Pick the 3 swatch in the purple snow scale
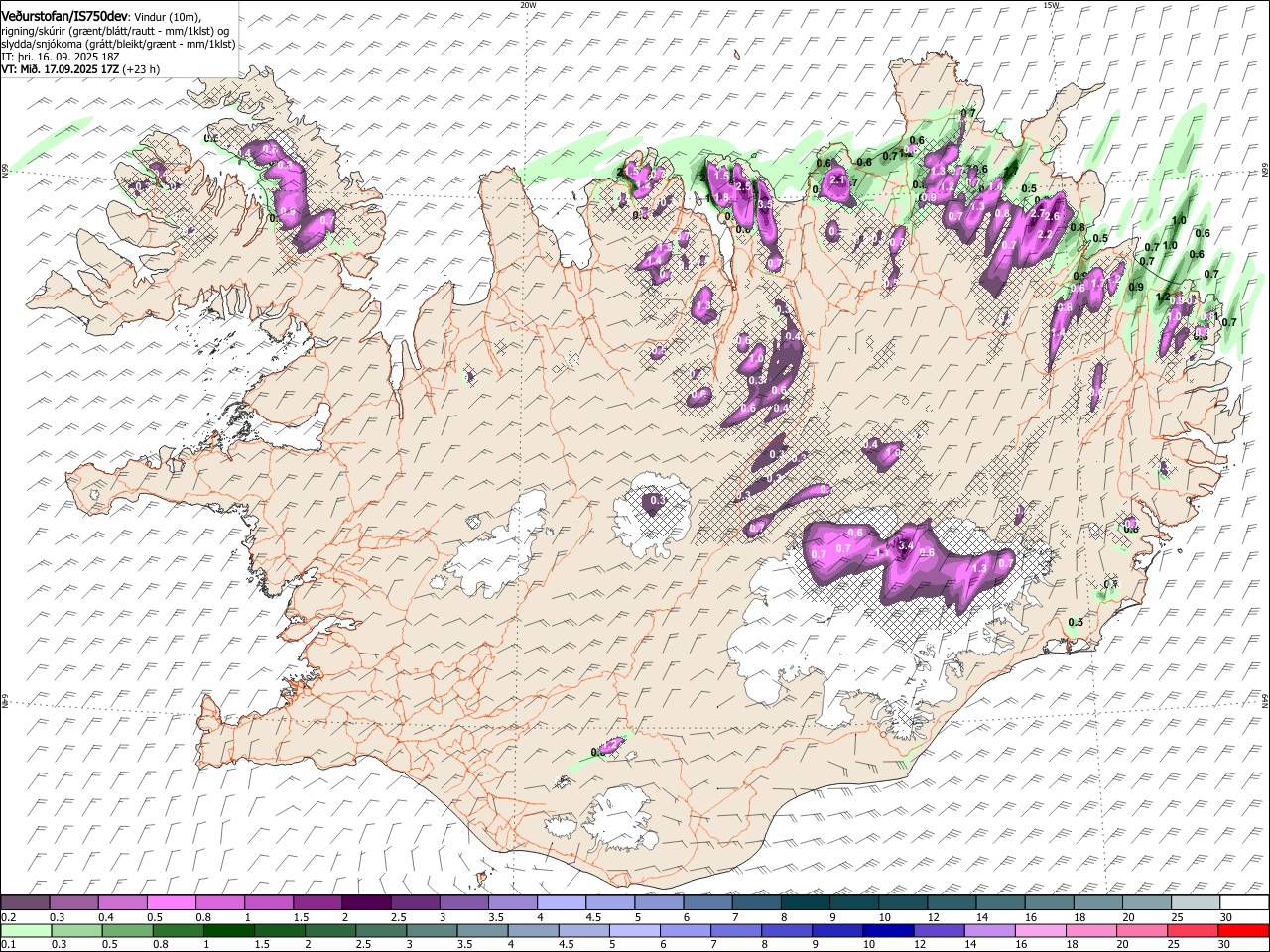1270x952 pixels. point(463,903)
